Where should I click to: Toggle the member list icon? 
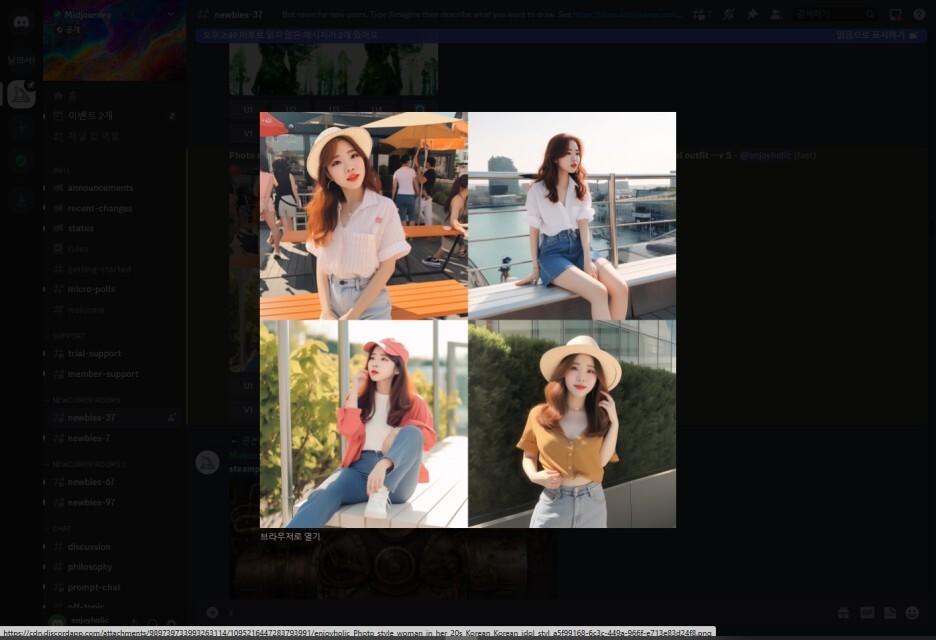click(776, 14)
